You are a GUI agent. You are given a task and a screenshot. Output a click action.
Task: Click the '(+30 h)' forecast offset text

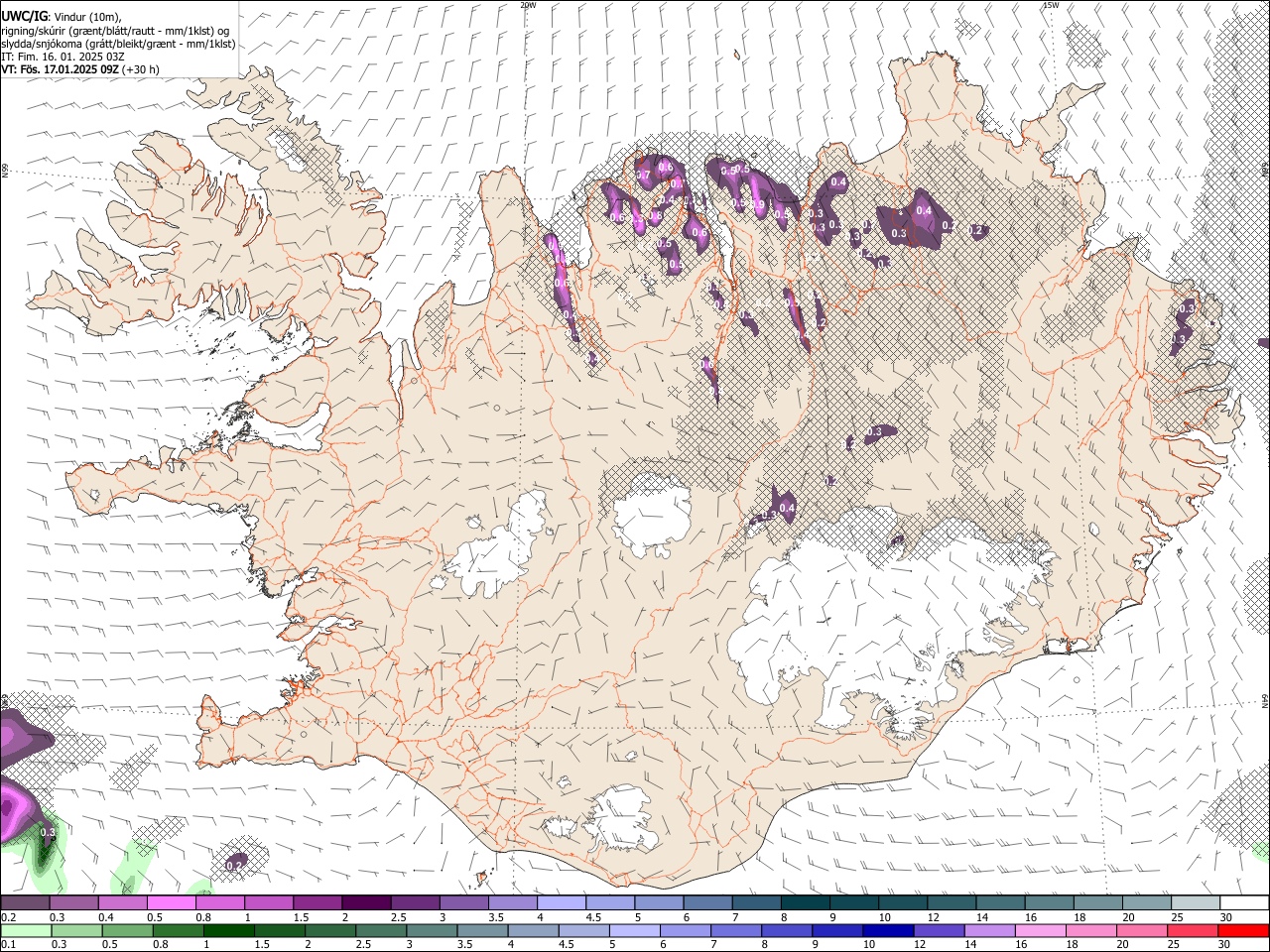pos(142,69)
